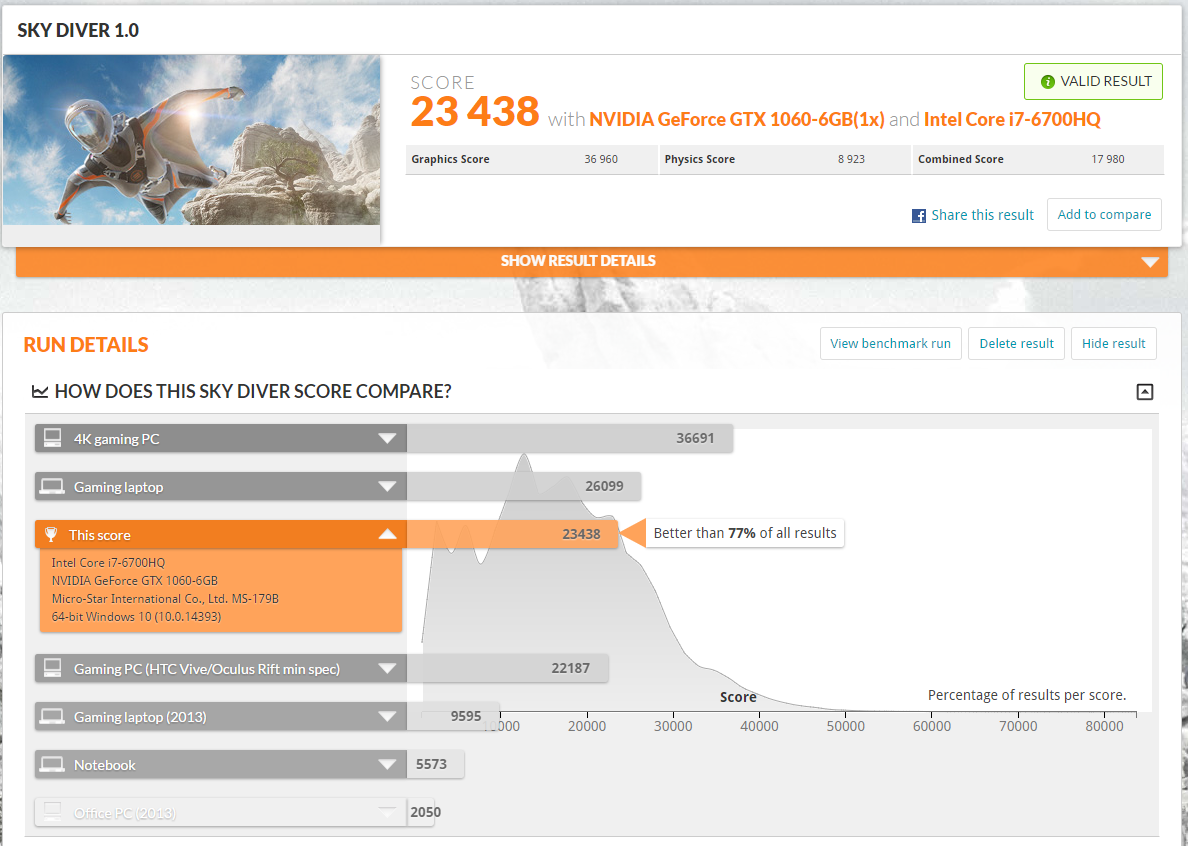
Task: Click the large 23 438 score number
Action: click(x=475, y=112)
